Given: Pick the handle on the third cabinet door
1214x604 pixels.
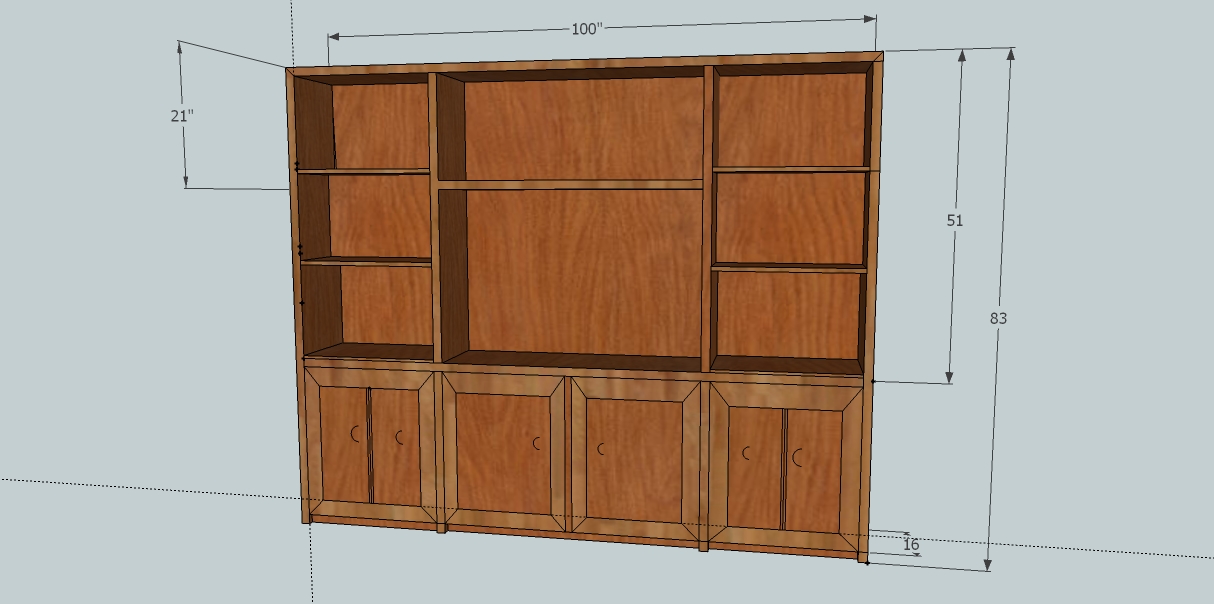Looking at the screenshot, I should coord(602,449).
